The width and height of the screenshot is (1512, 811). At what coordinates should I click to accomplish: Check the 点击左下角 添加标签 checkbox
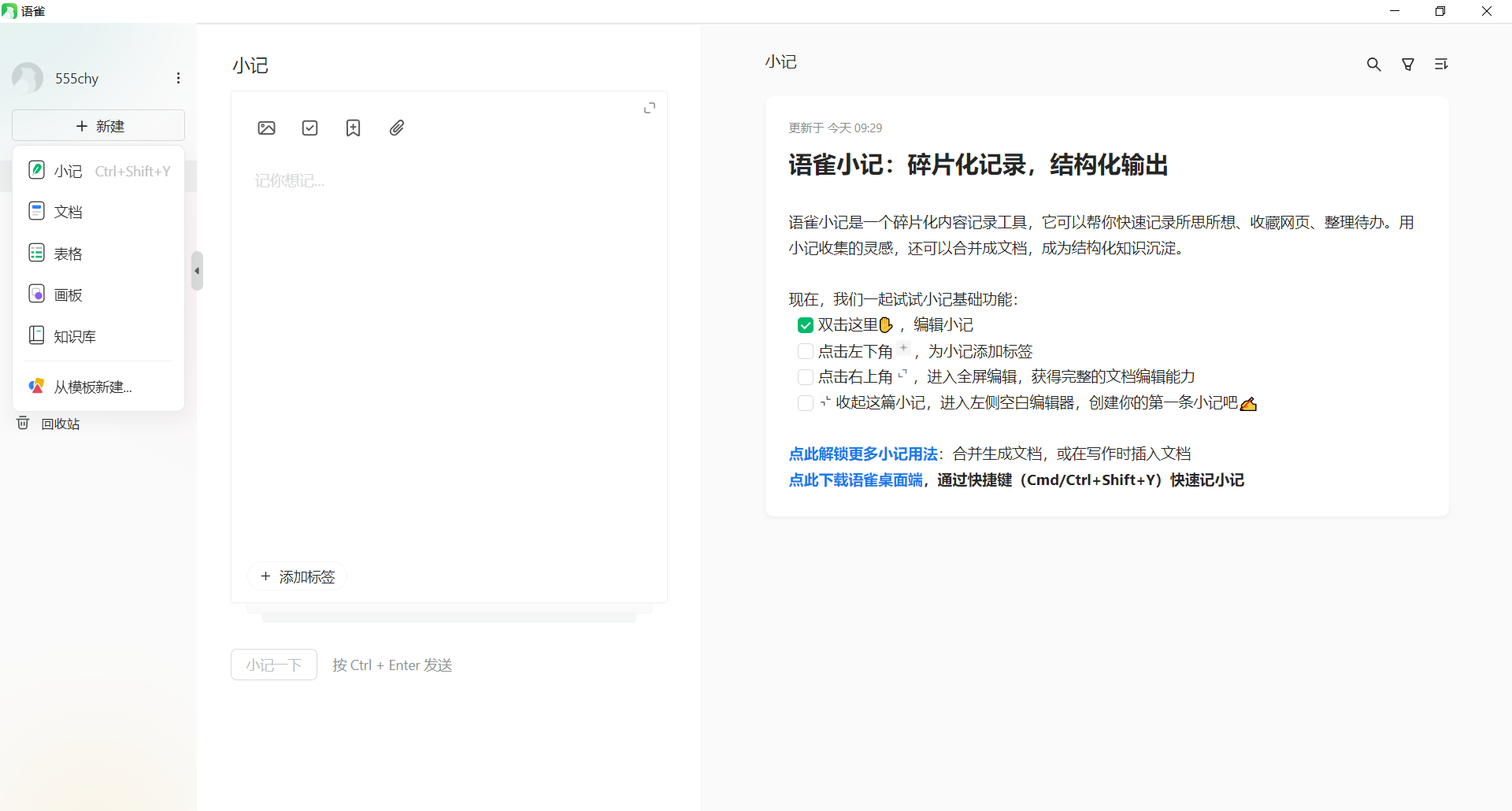tap(805, 351)
